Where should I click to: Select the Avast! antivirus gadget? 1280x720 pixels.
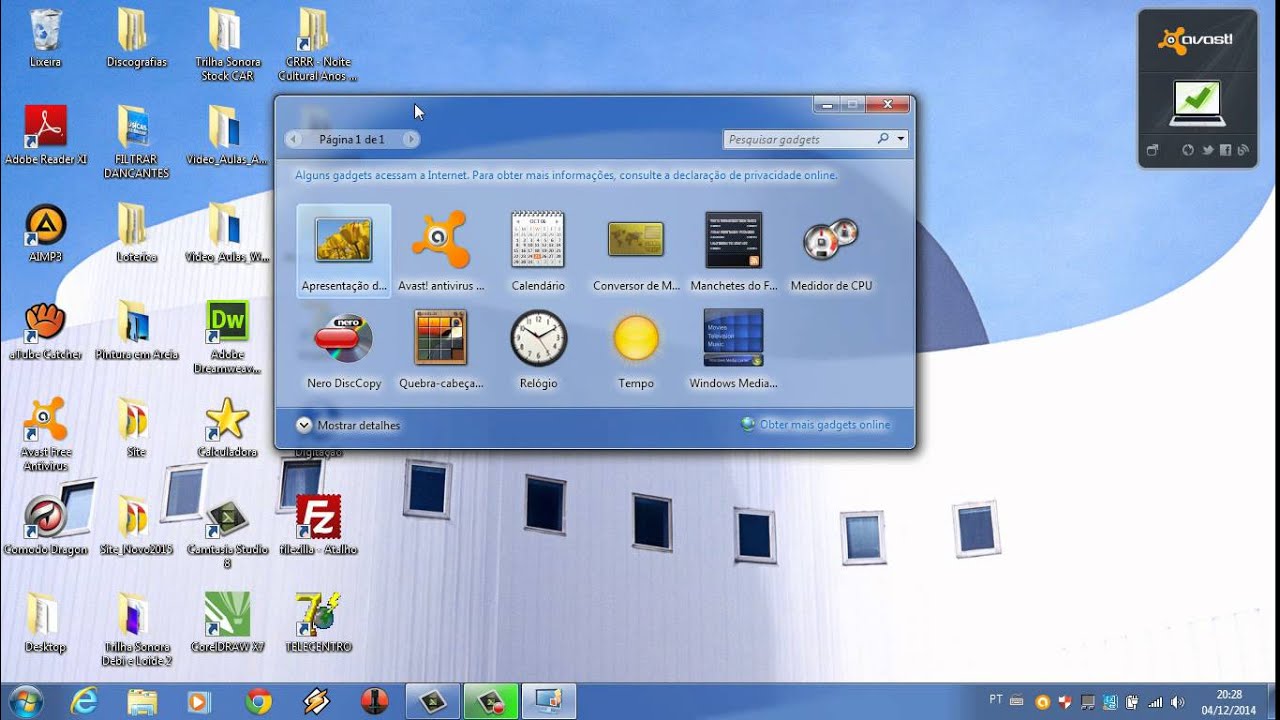(x=441, y=251)
